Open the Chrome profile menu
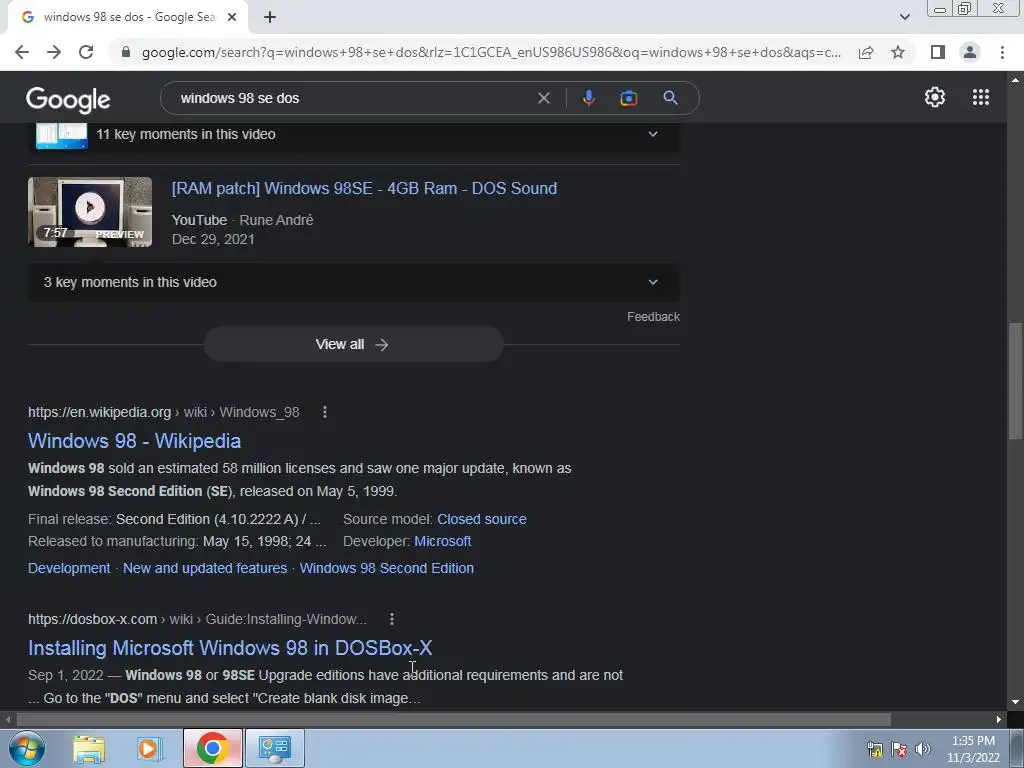1024x768 pixels. 970,52
